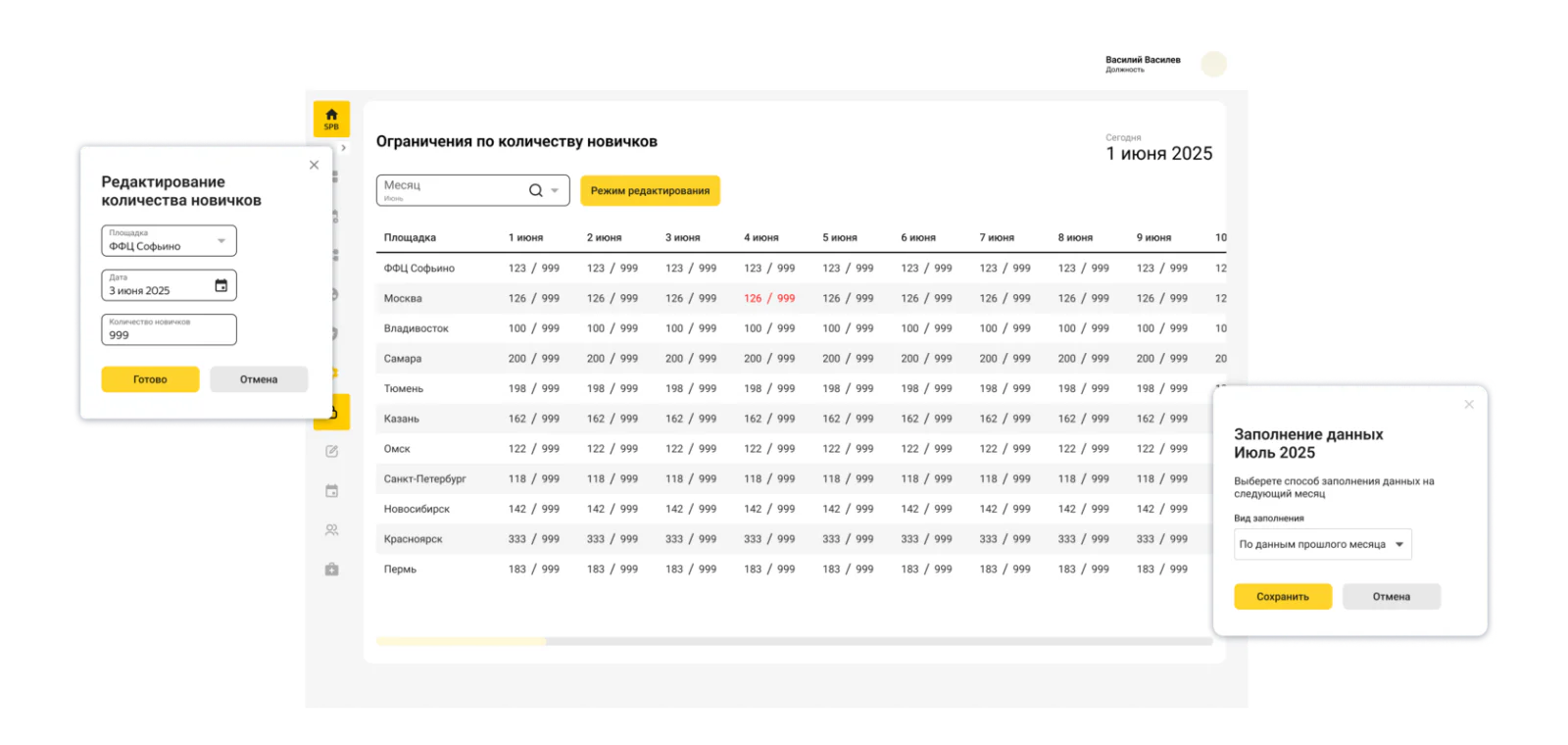Open the briefcase icon in sidebar
The width and height of the screenshot is (1568, 745).
coord(332,570)
